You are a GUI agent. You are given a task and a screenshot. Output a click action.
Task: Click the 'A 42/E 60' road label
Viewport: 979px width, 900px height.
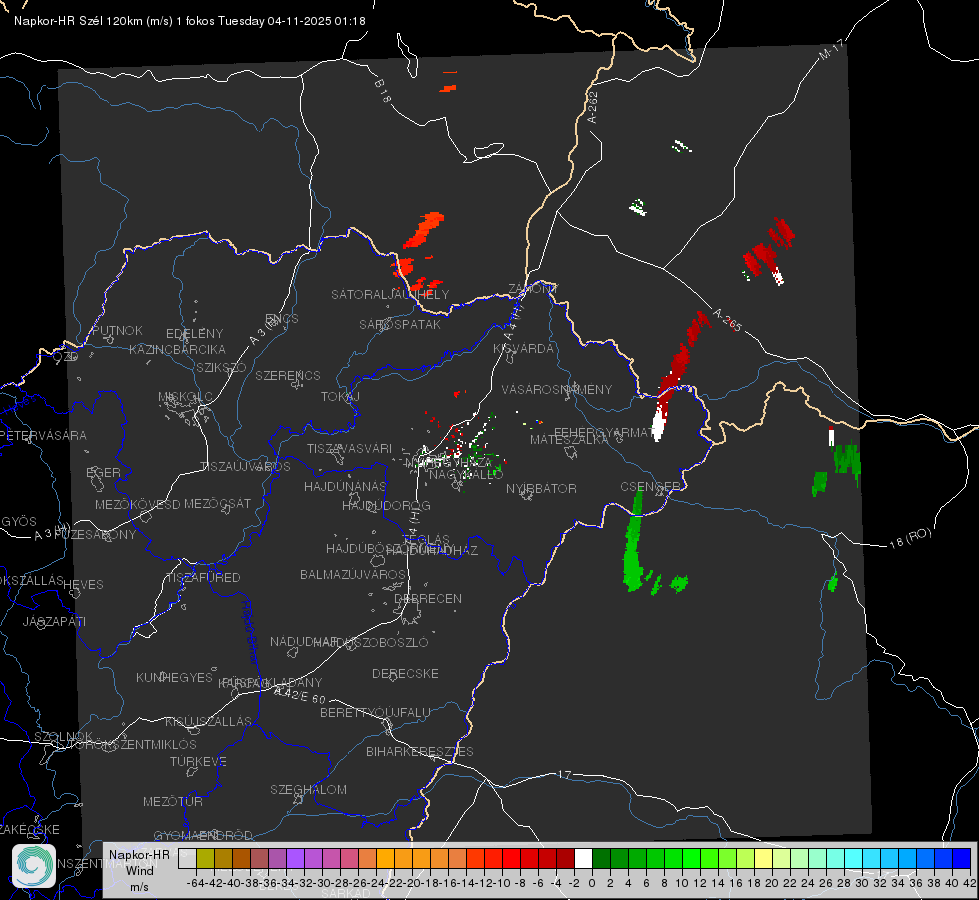pos(300,695)
